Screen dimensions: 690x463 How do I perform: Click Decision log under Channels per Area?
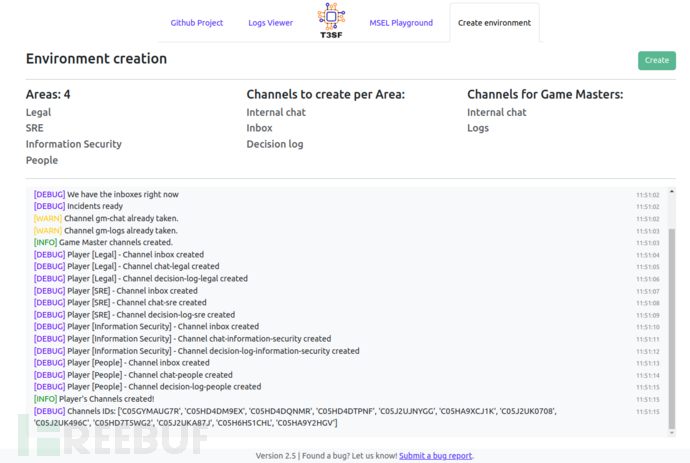(x=275, y=145)
